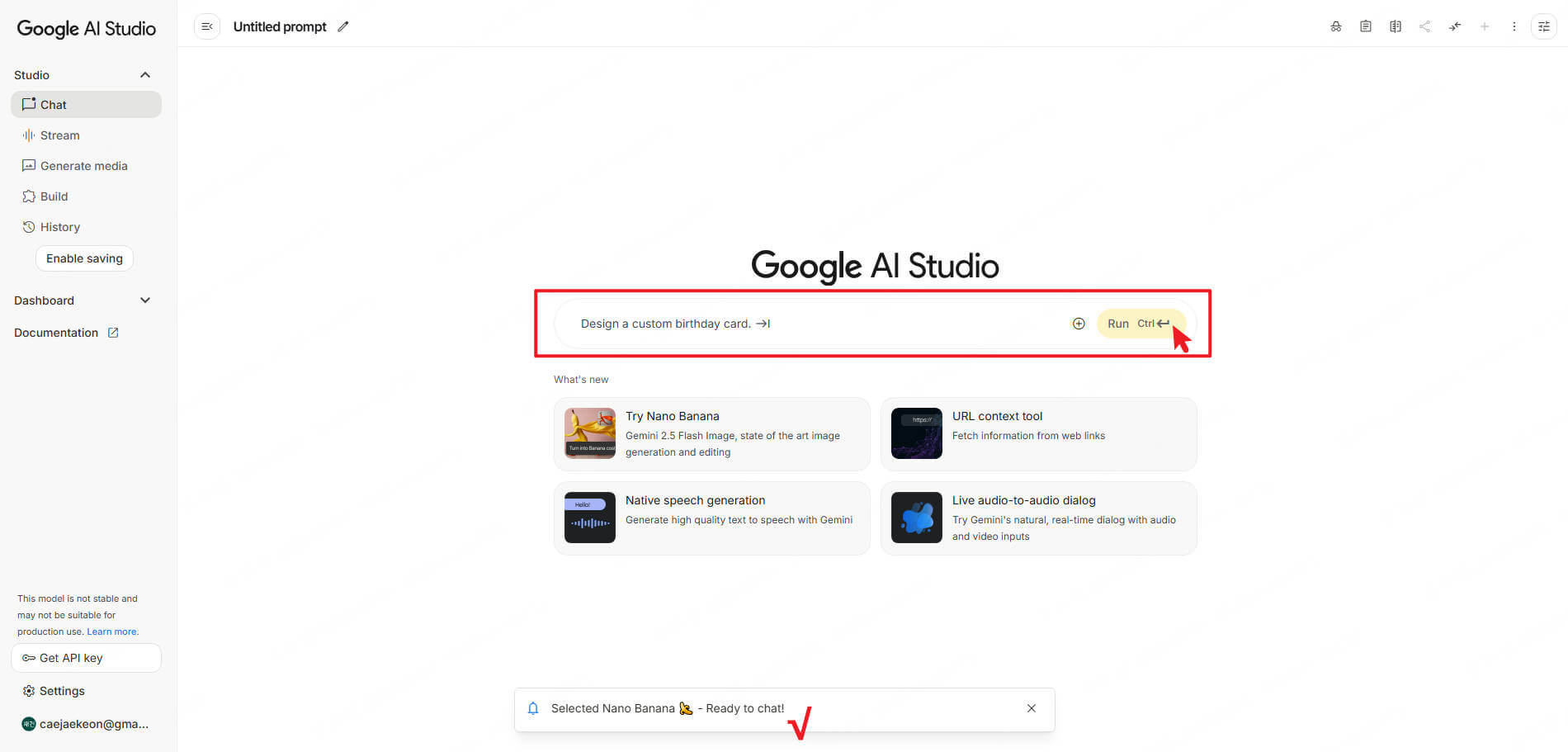This screenshot has width=1568, height=752.
Task: Open the three-dot more options menu
Action: 1514,26
